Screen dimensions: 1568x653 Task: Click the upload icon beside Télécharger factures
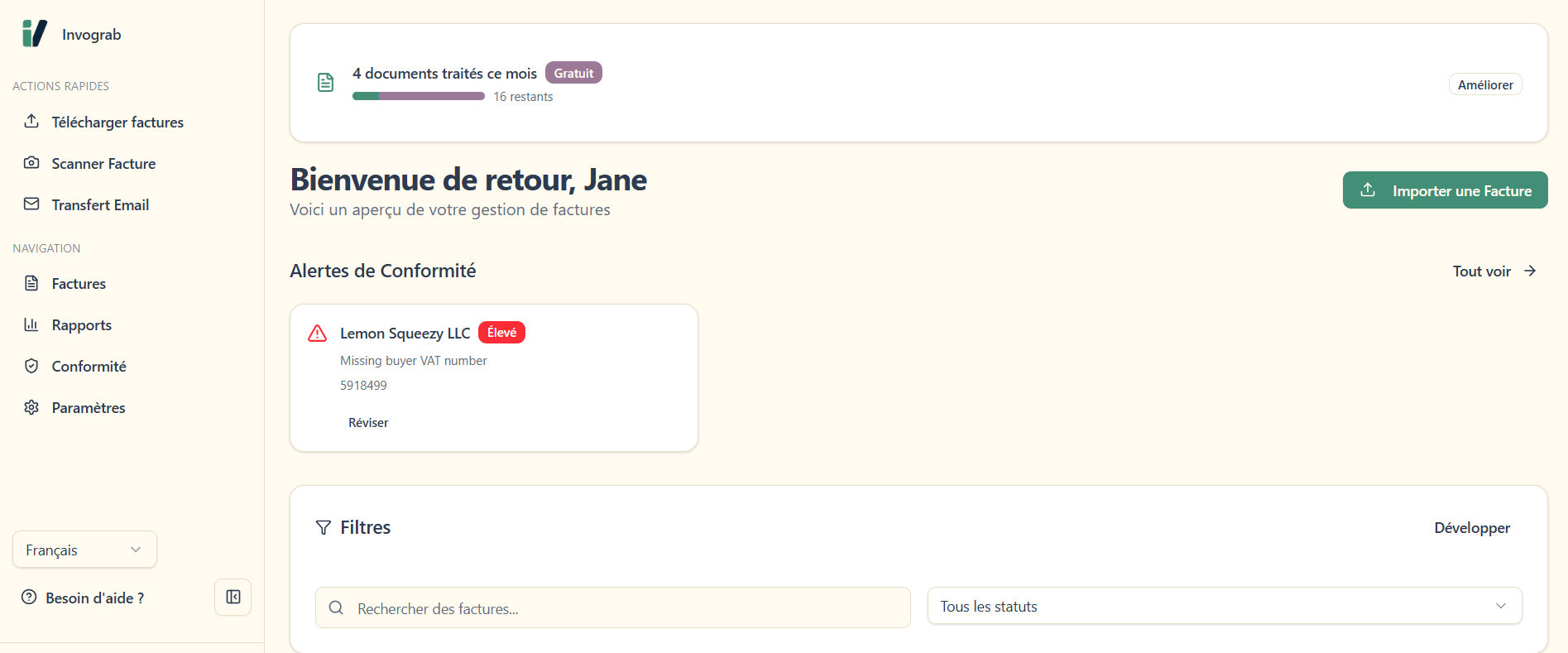pos(31,122)
